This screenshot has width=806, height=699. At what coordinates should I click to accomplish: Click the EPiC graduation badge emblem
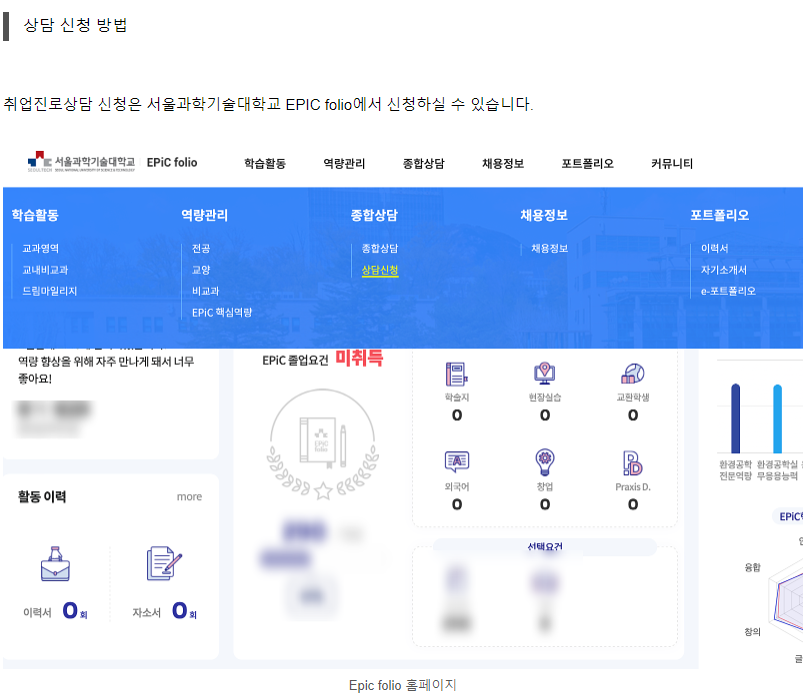323,445
